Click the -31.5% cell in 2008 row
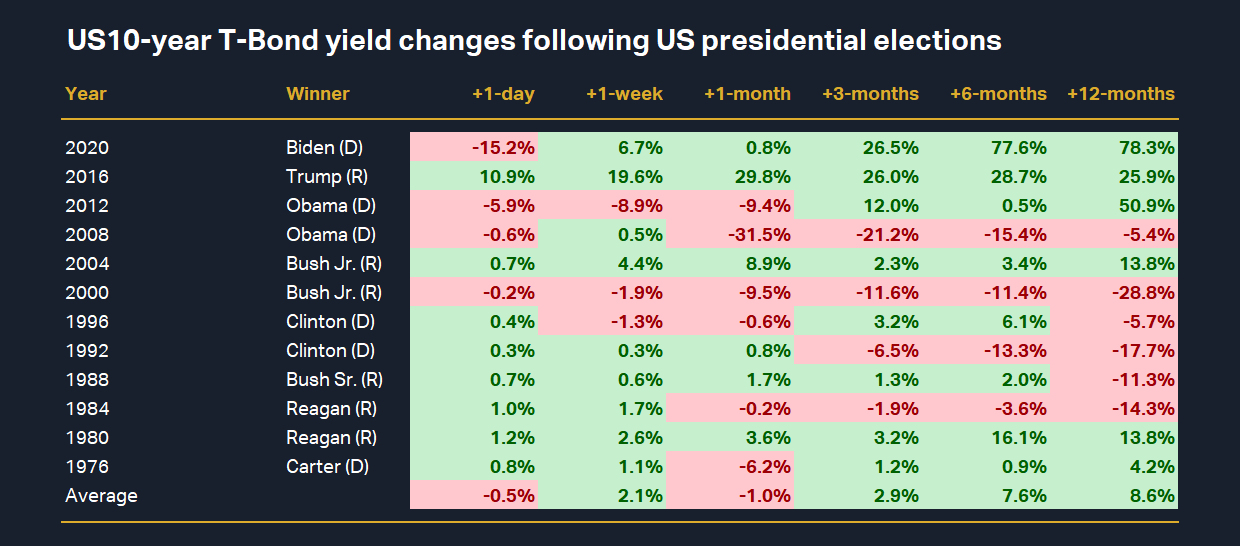 tap(756, 235)
